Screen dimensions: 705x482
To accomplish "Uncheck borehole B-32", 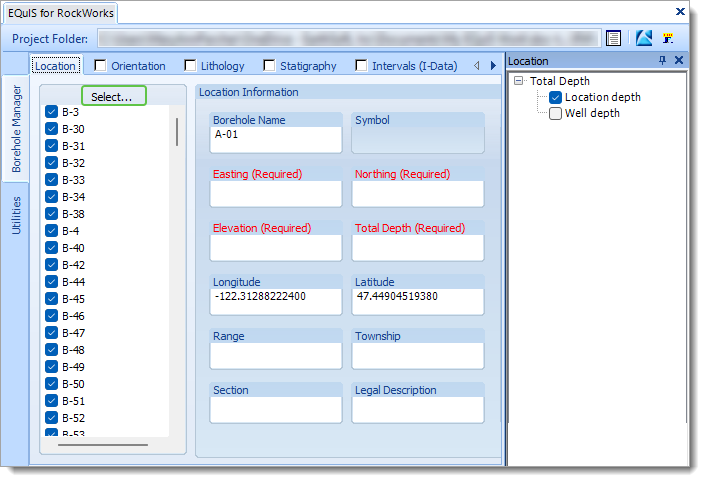I will (x=52, y=163).
